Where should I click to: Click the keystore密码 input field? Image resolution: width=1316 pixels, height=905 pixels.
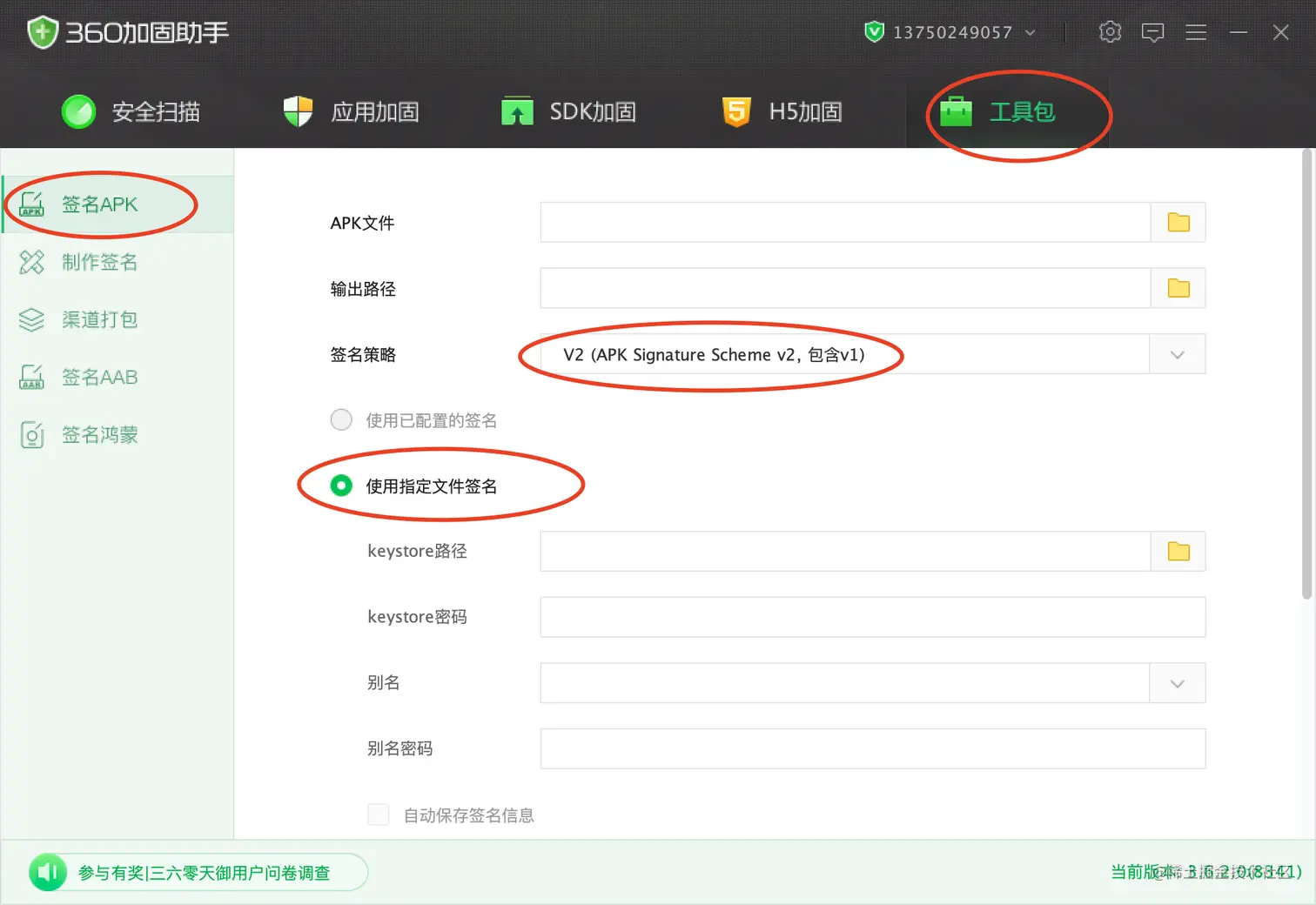tap(872, 617)
